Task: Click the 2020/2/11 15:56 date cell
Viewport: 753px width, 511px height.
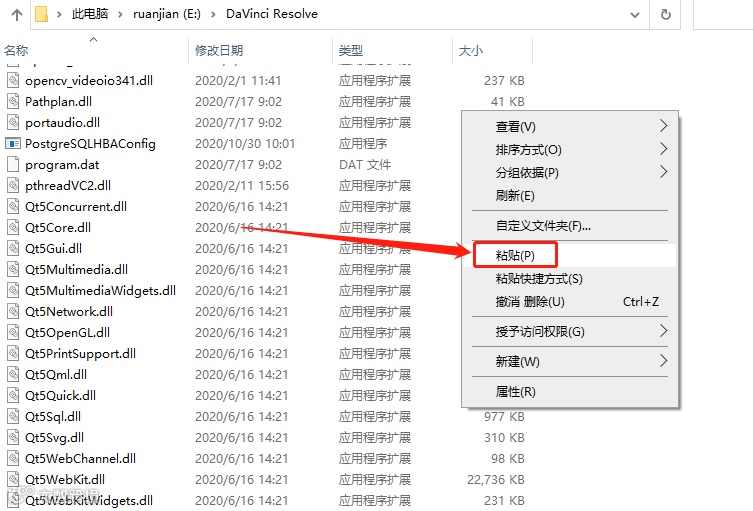Action: point(242,185)
